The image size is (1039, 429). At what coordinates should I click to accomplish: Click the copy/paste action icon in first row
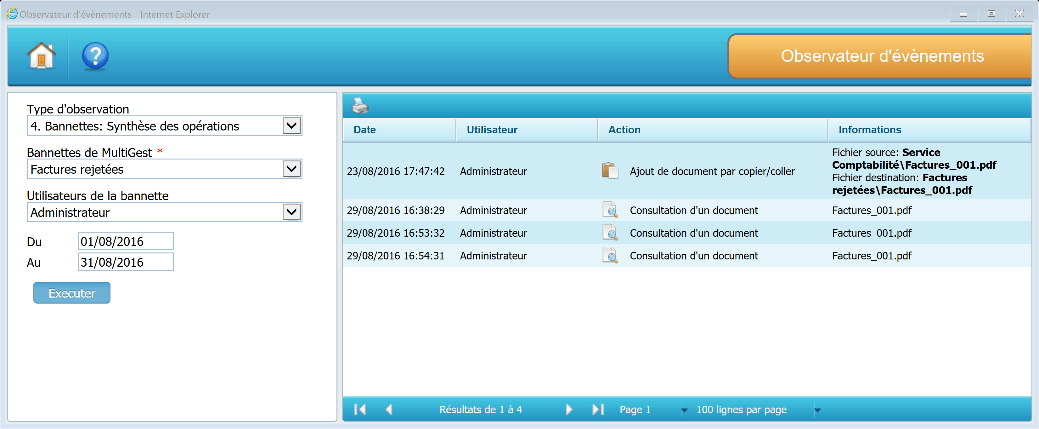[610, 171]
